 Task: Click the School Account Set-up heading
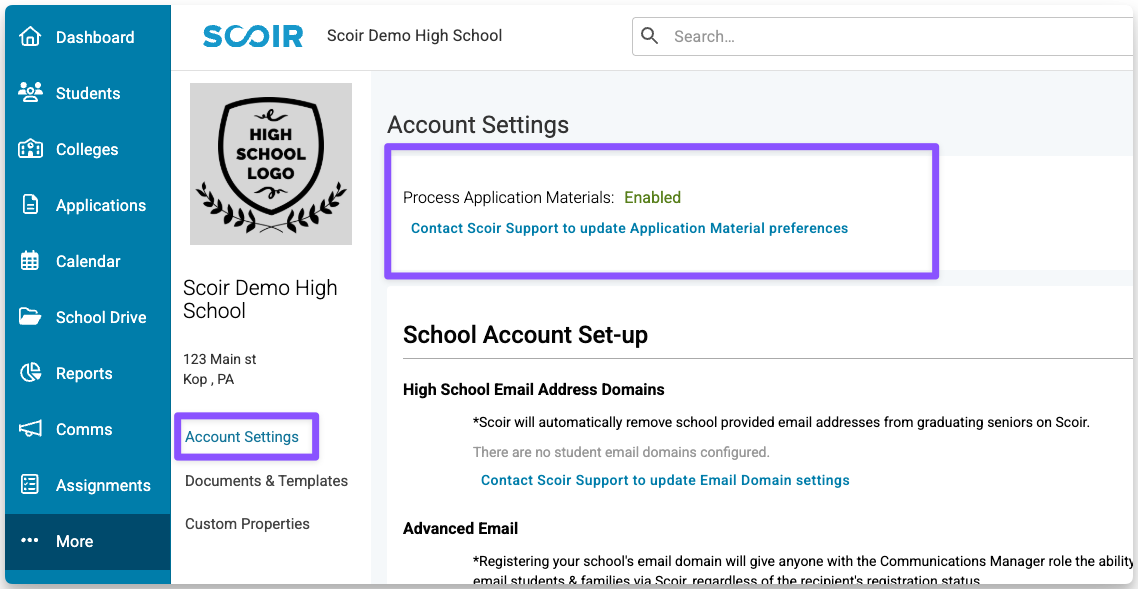525,335
